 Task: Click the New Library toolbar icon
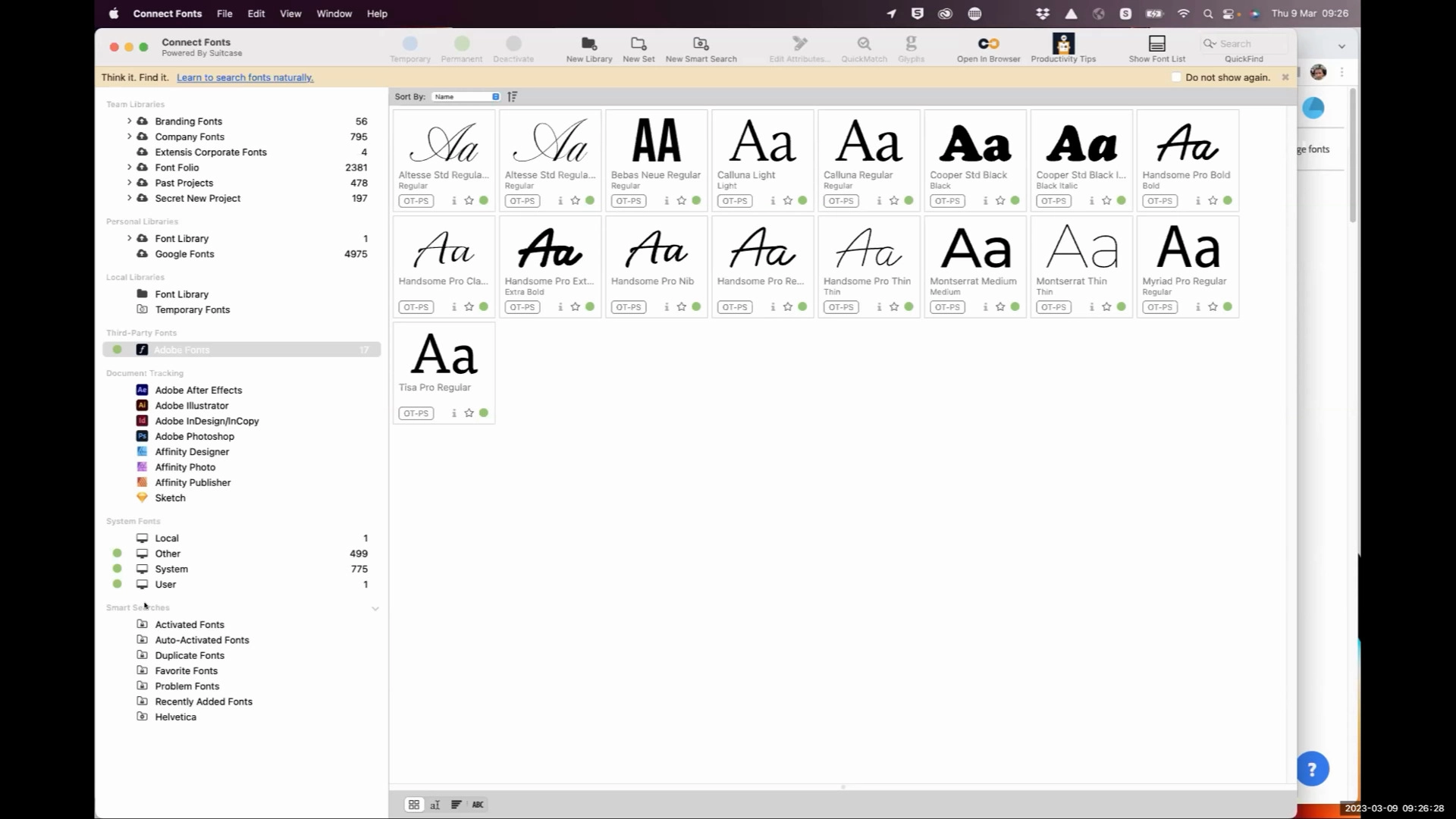[588, 43]
